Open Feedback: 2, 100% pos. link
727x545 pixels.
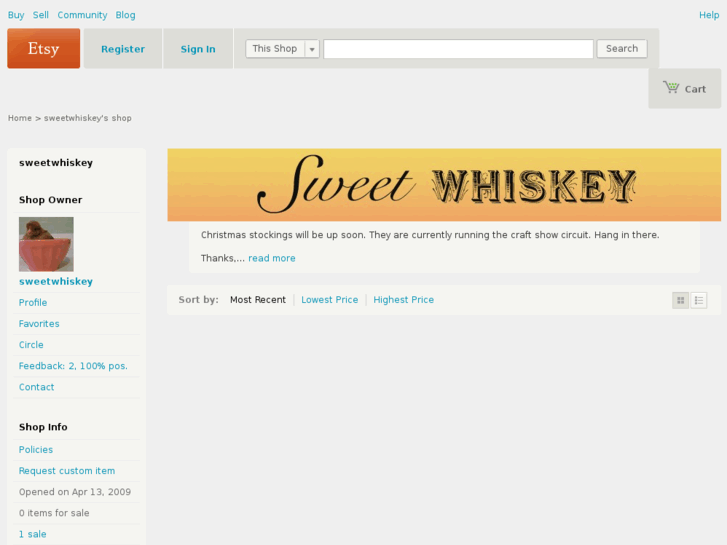pyautogui.click(x=73, y=366)
